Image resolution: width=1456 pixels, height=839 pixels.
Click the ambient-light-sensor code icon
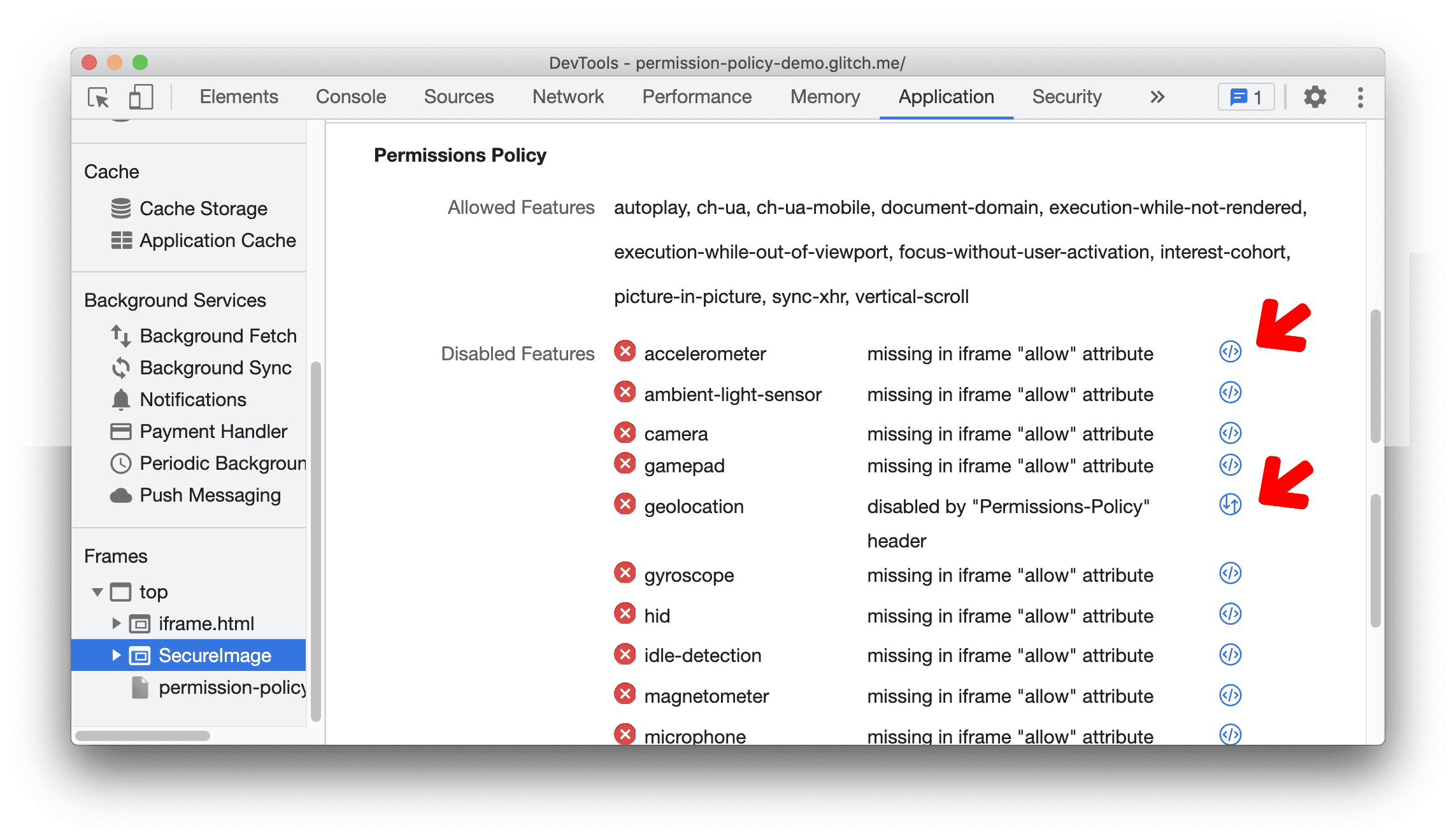[x=1230, y=392]
